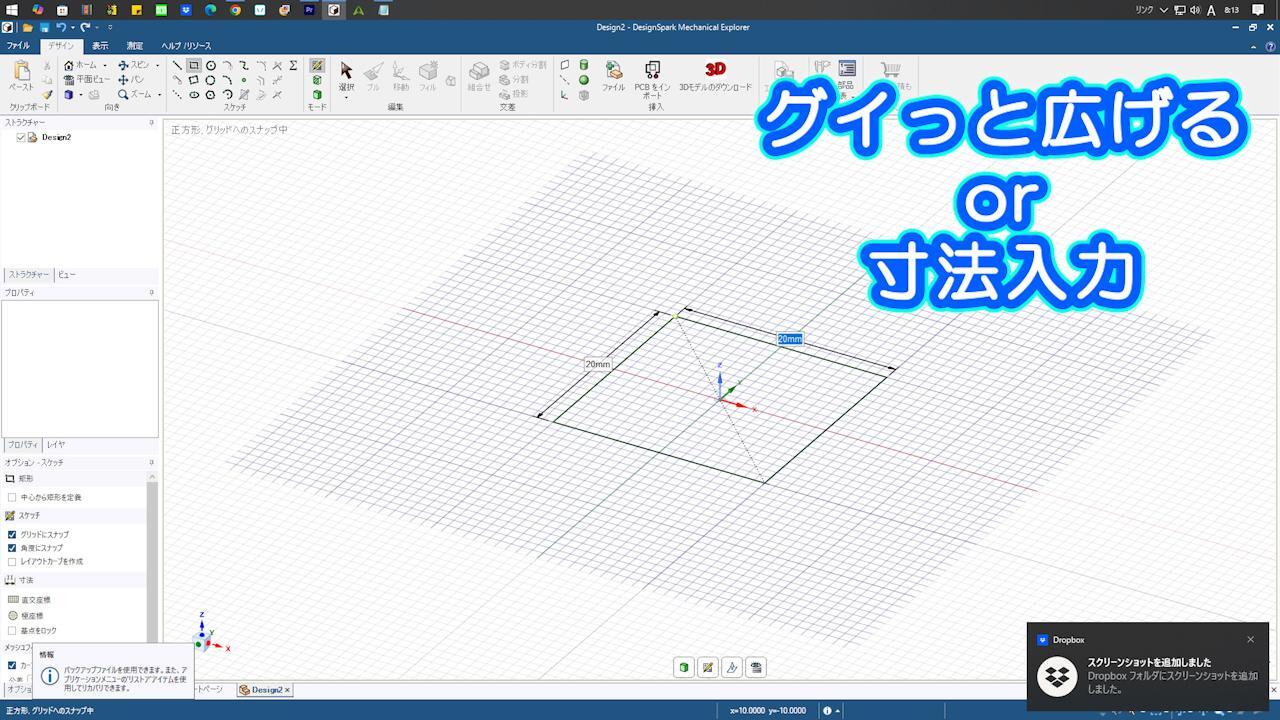This screenshot has width=1280, height=720.
Task: Switch to the Measure ribbon tab
Action: (135, 46)
